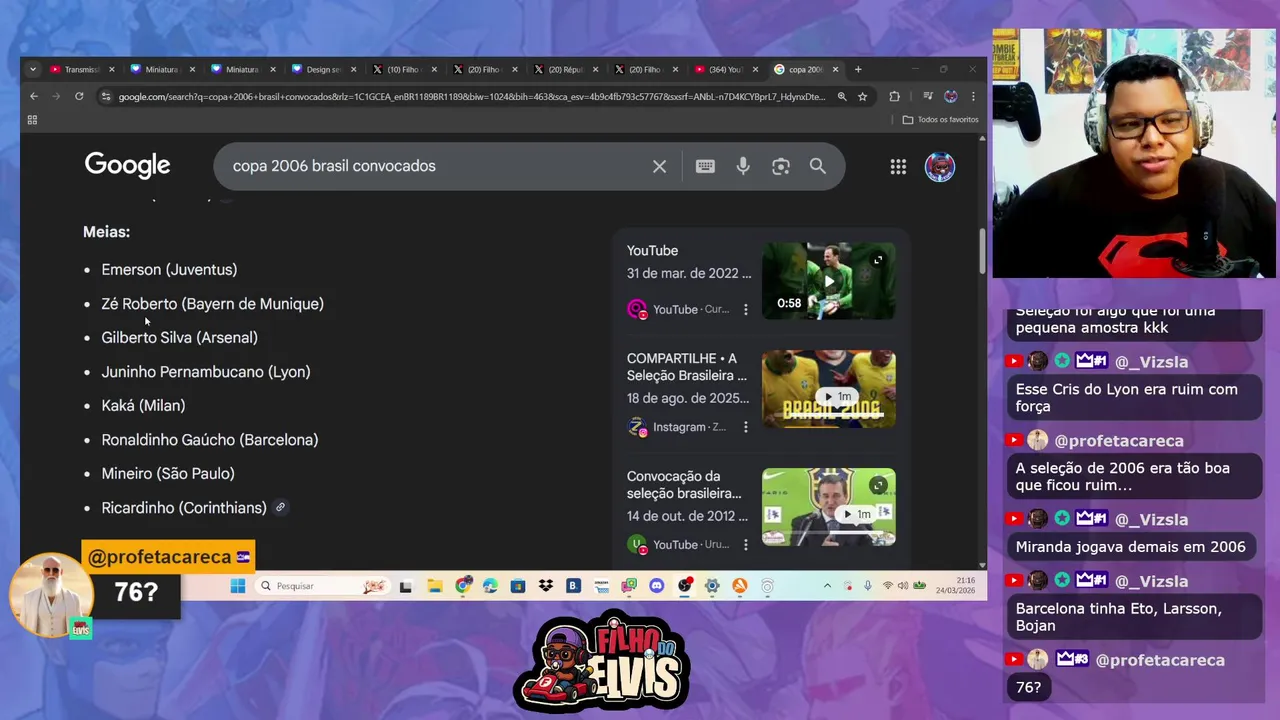Bookmark this page with the star
Image resolution: width=1280 pixels, height=720 pixels.
(x=862, y=96)
